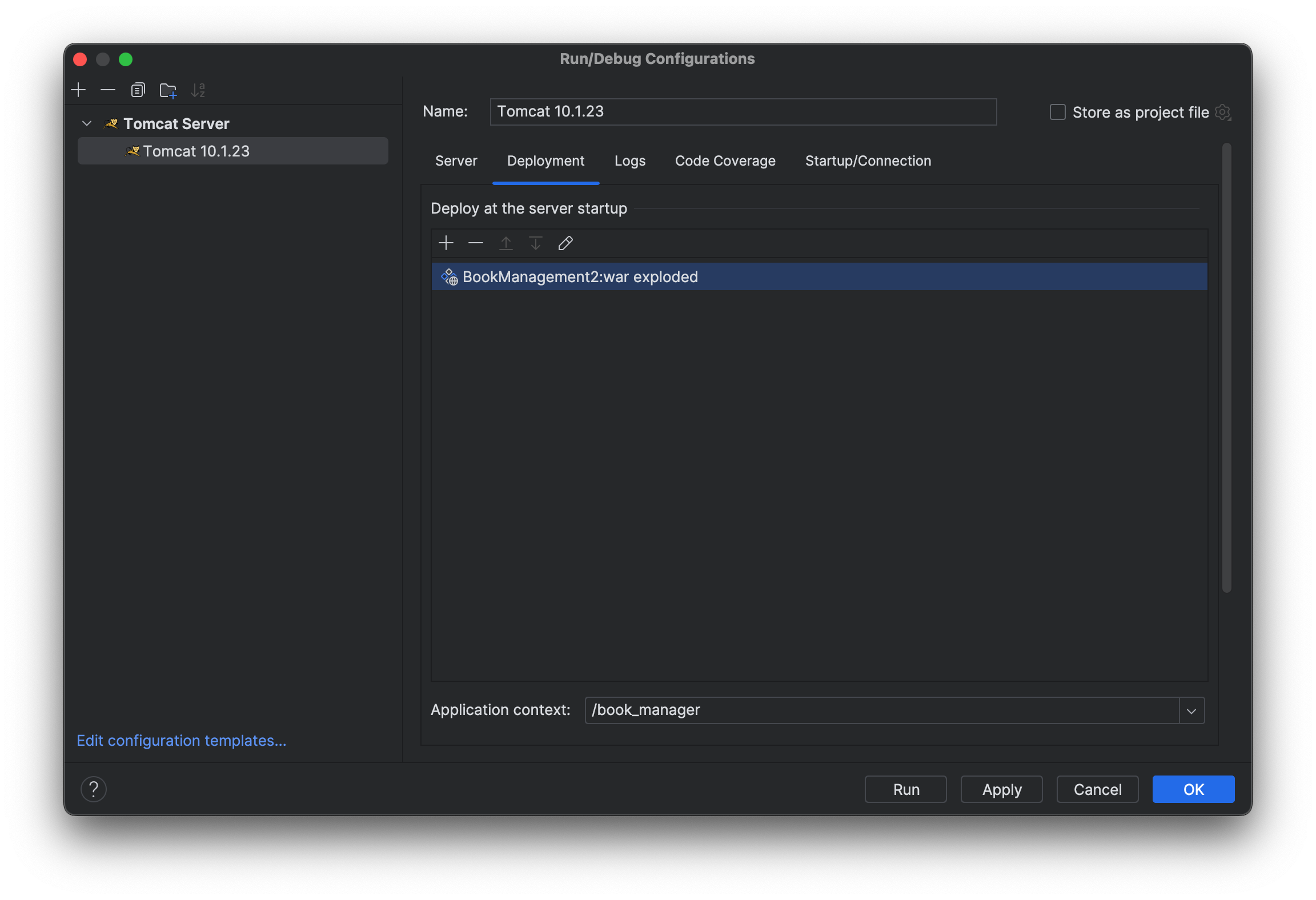Click inside the Name input field
Screen dimensions: 1316x900
(743, 111)
